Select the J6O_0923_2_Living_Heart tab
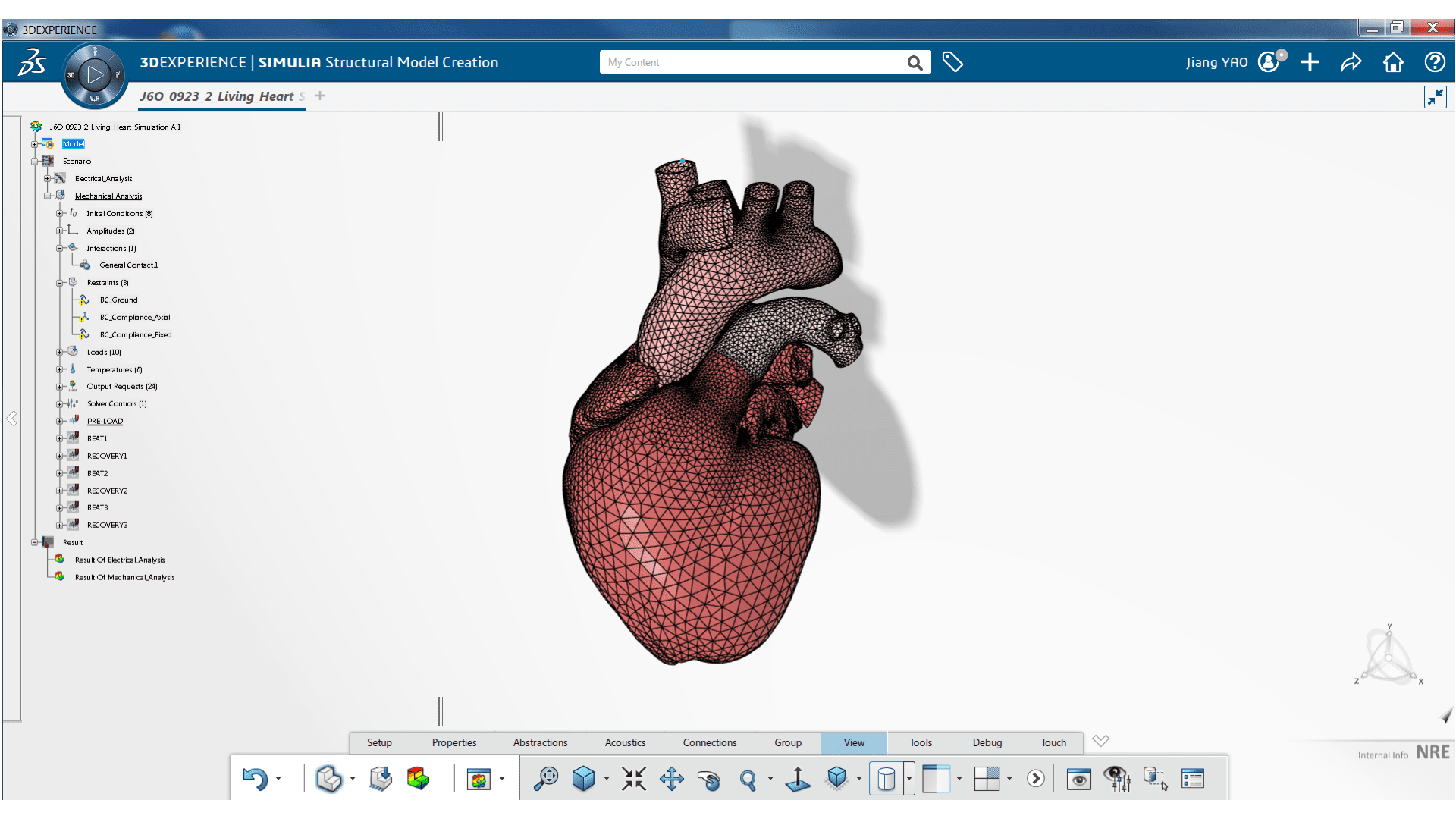1456x819 pixels. point(222,96)
